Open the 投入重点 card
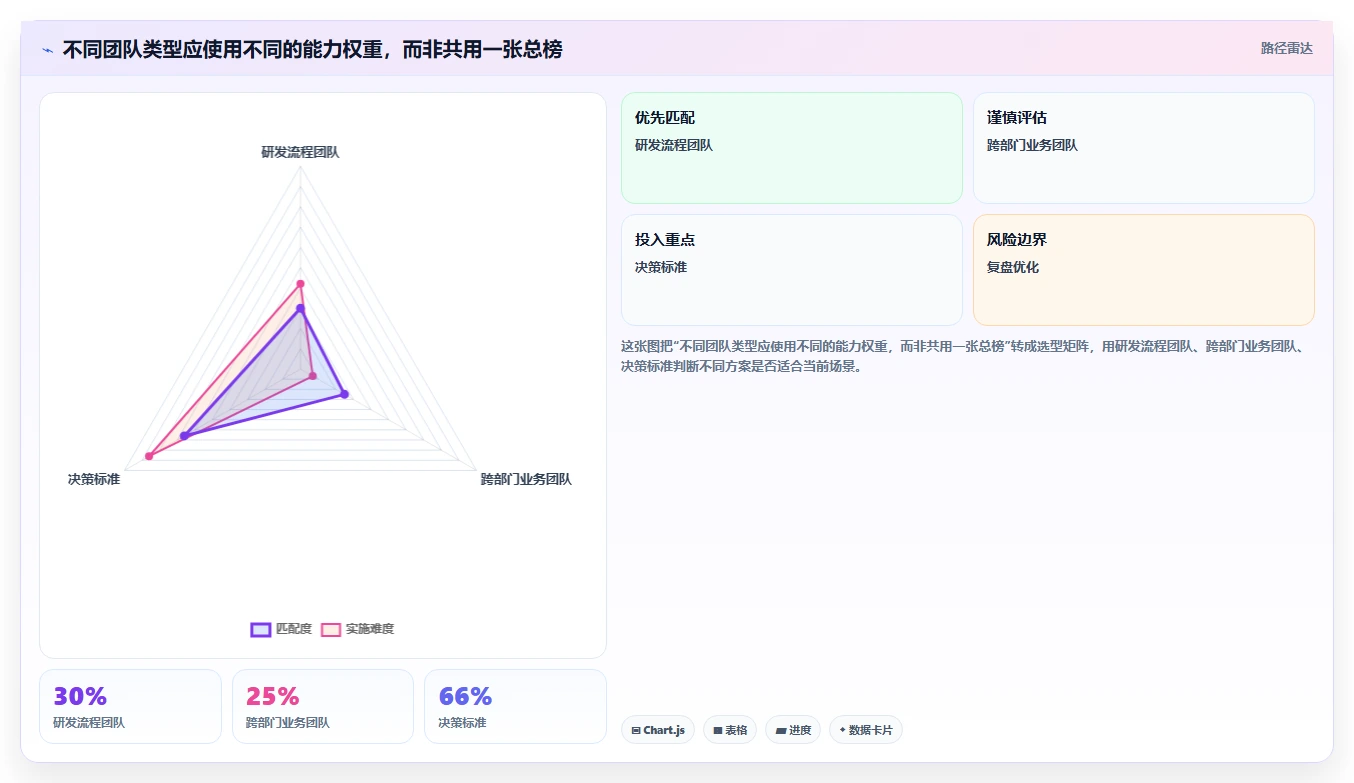Image resolution: width=1354 pixels, height=783 pixels. (792, 270)
